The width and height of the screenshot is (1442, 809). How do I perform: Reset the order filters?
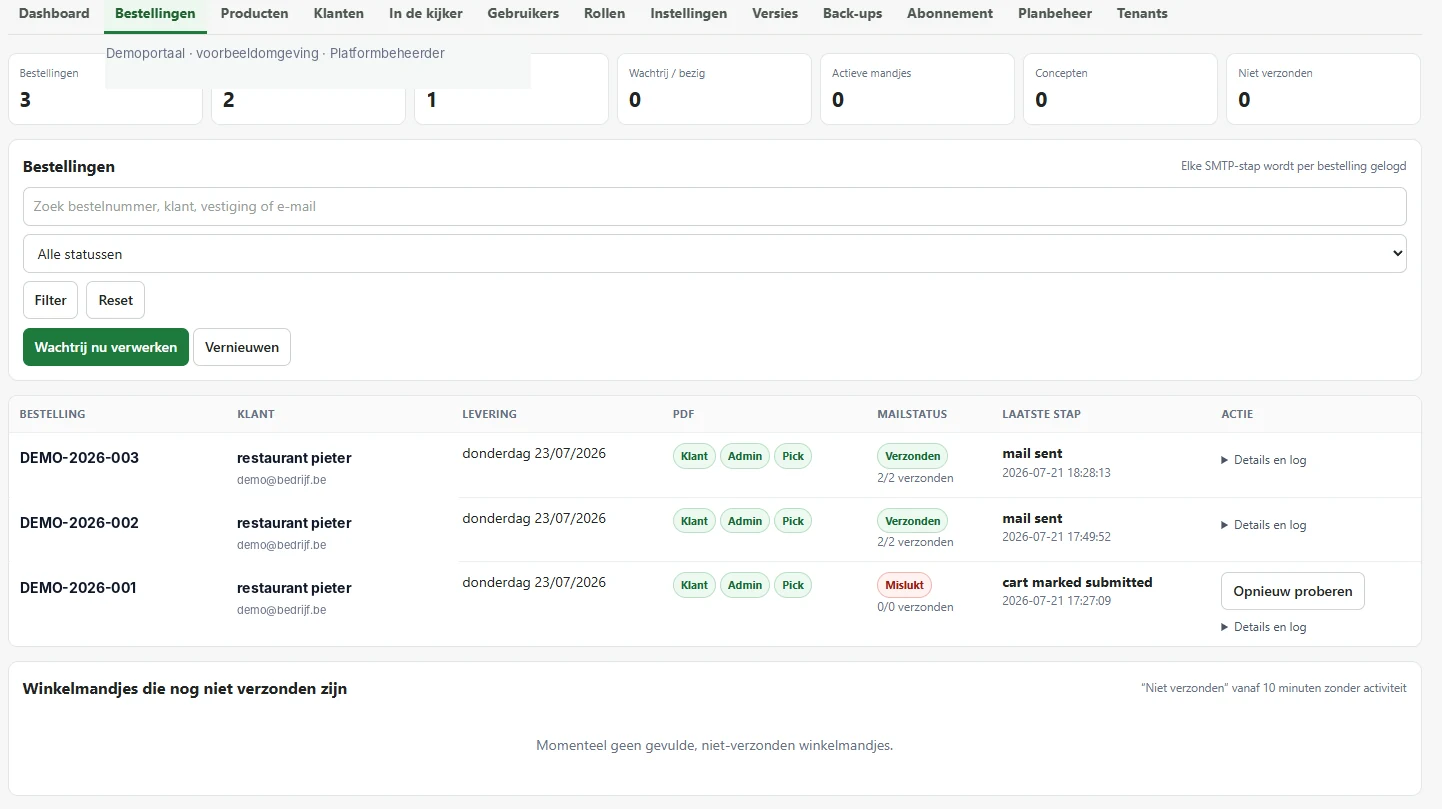pyautogui.click(x=116, y=300)
